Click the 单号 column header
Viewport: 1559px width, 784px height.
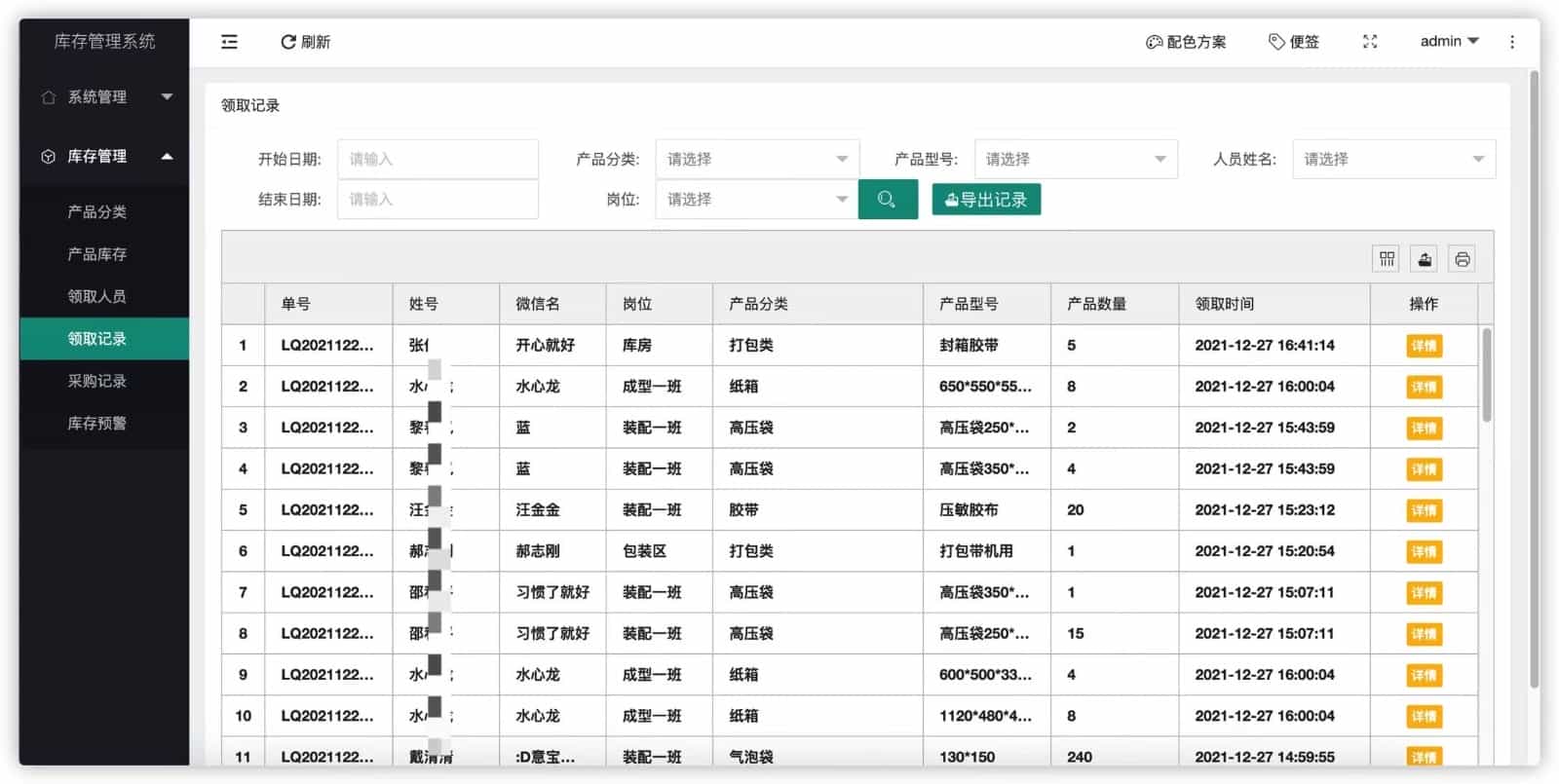point(328,304)
